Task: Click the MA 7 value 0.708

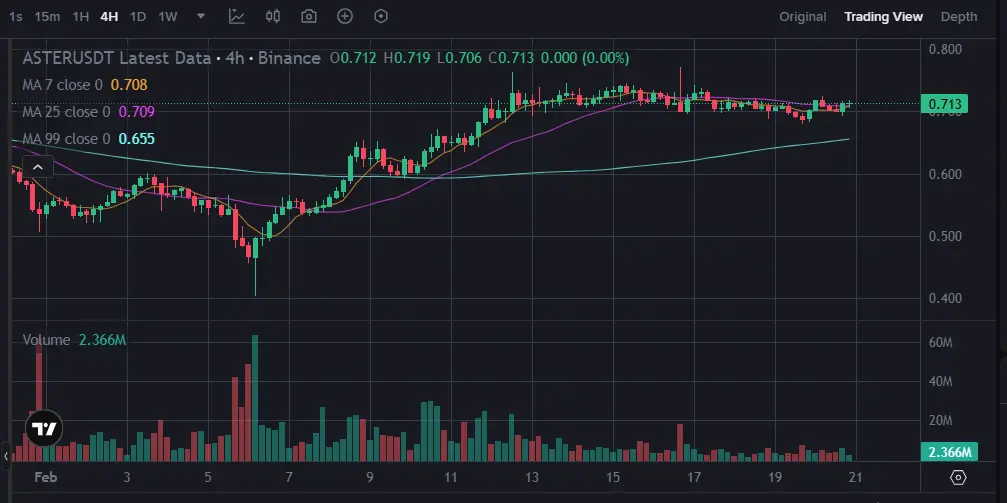Action: tap(129, 85)
